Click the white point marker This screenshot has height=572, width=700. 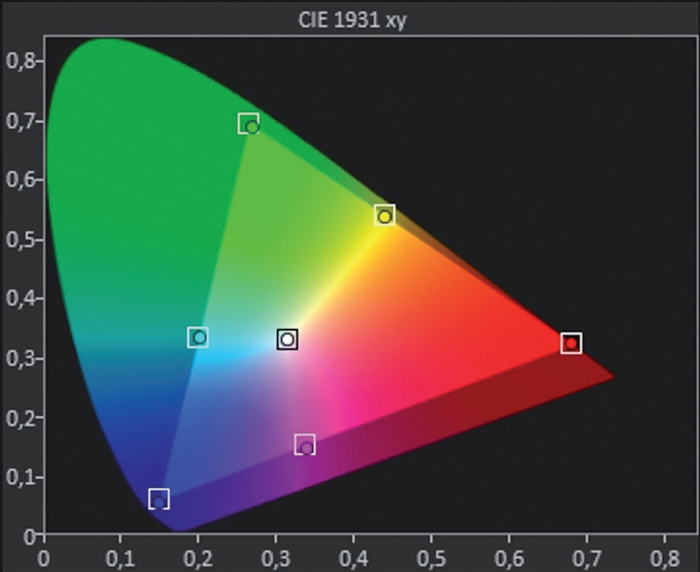(287, 339)
